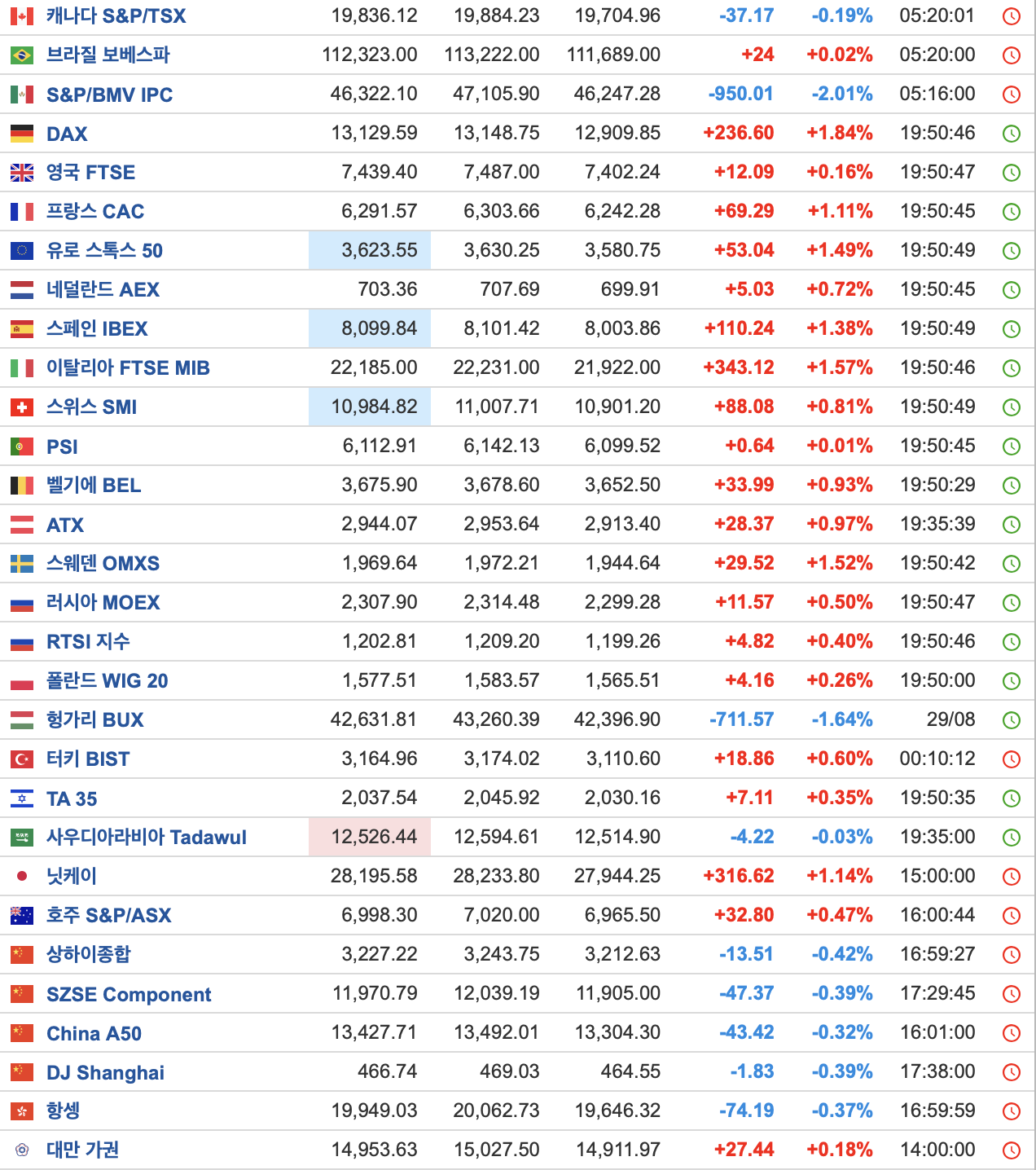Click the percentage +1.84% in DAX row
This screenshot has width=1036, height=1170.
pos(839,133)
